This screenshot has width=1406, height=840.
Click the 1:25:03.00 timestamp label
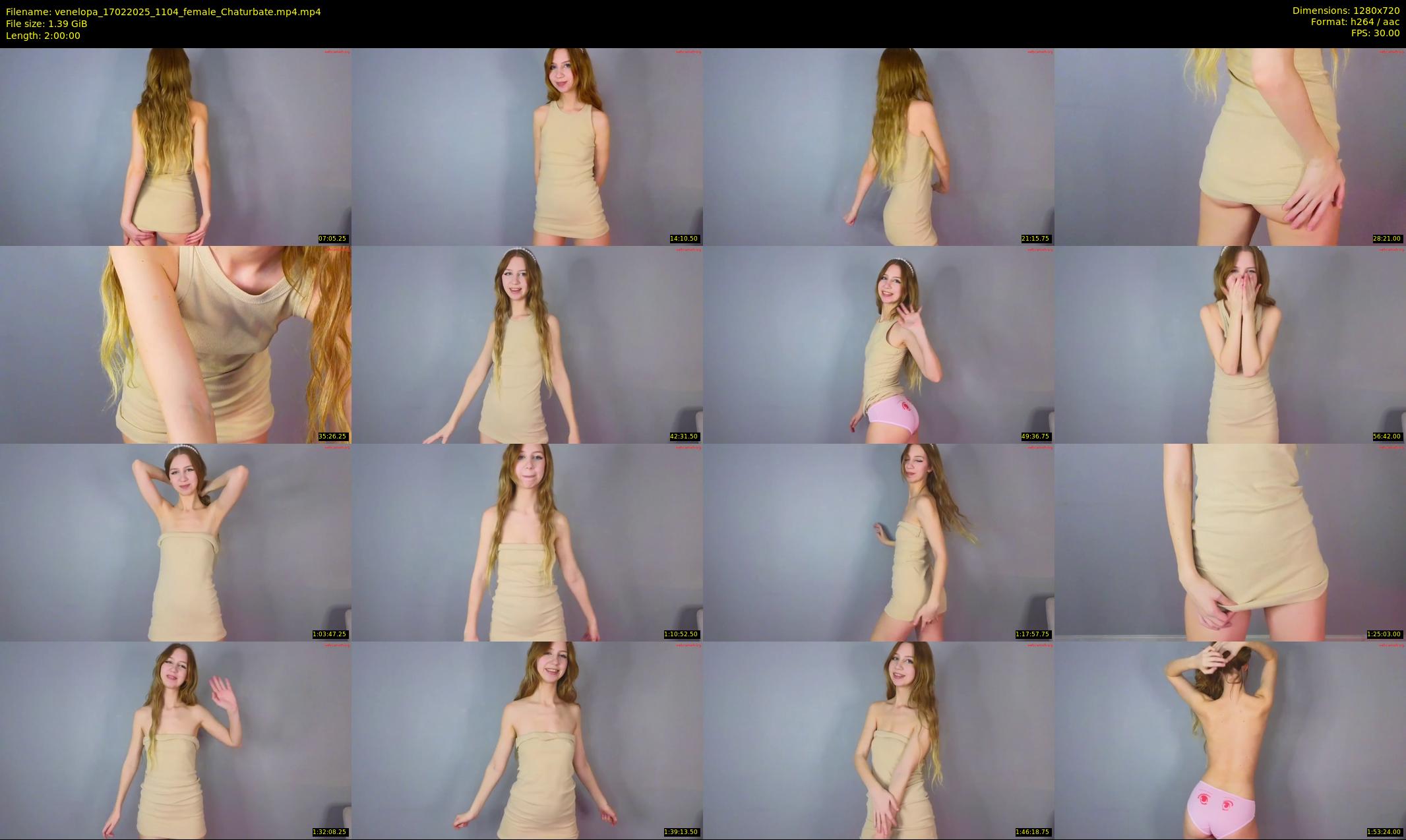[x=1384, y=634]
